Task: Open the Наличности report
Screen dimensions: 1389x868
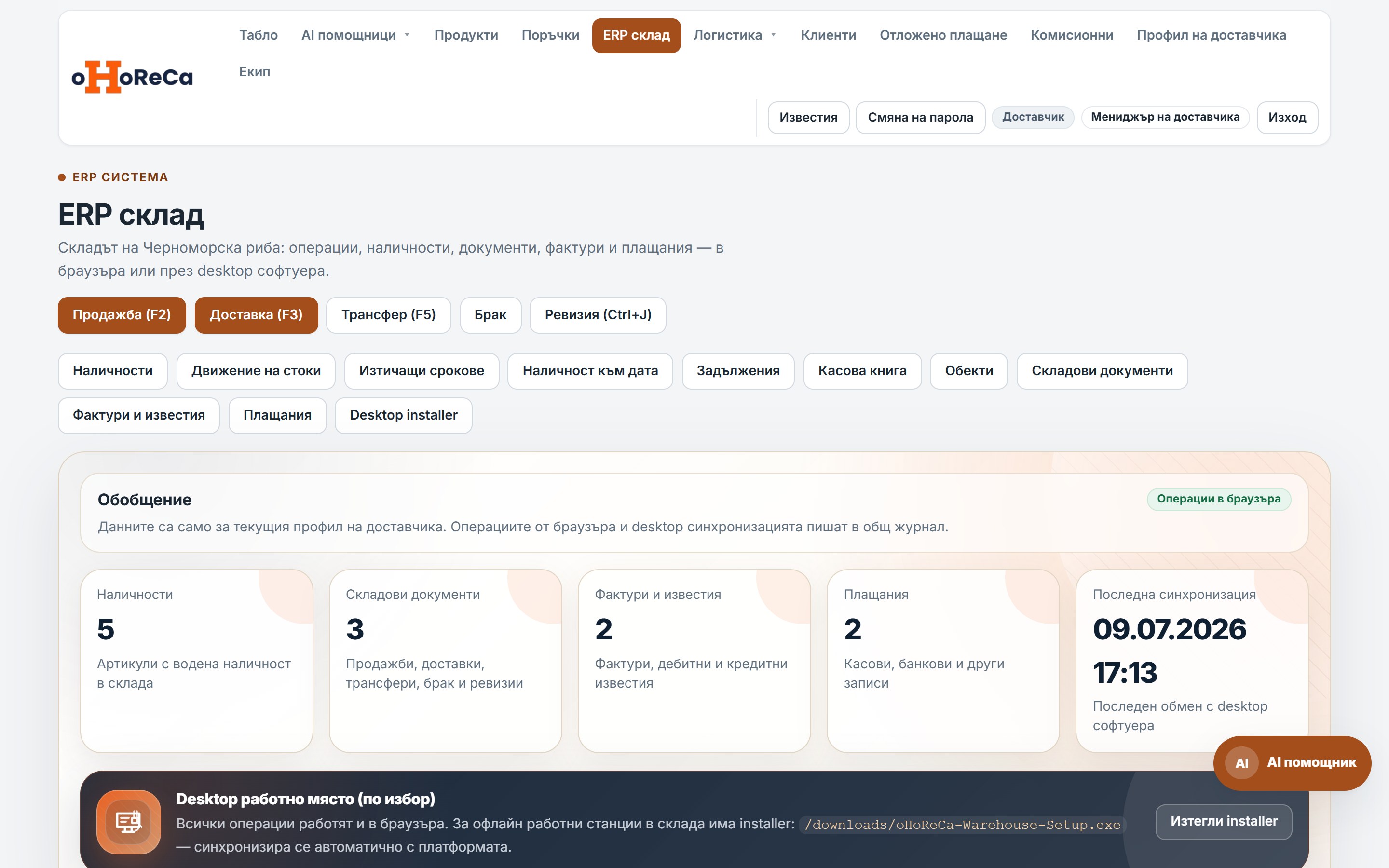Action: pos(112,371)
